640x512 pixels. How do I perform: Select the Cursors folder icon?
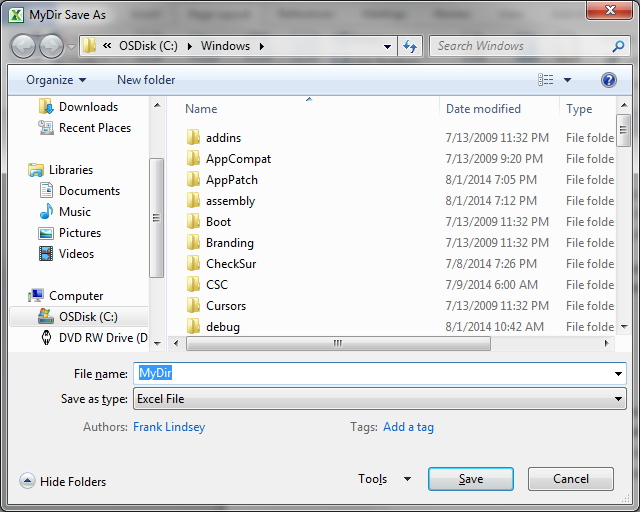tap(193, 306)
